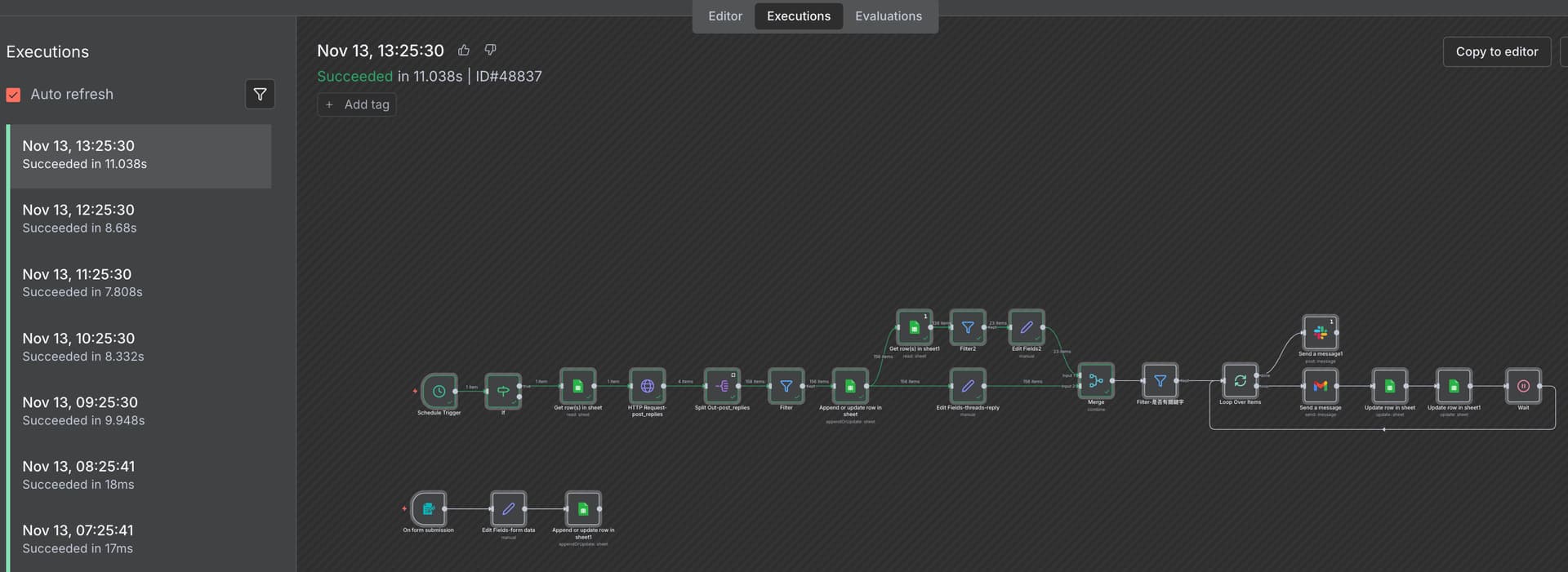Image resolution: width=1568 pixels, height=572 pixels.
Task: Click the Wait node
Action: pyautogui.click(x=1523, y=386)
